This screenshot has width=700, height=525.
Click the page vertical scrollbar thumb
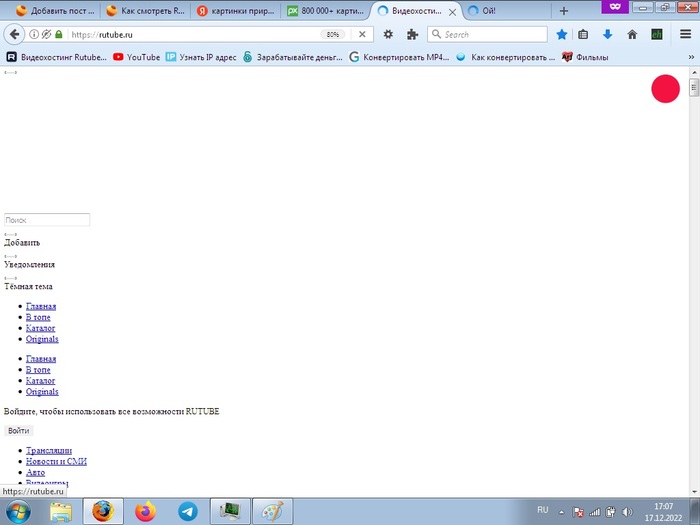(x=694, y=88)
